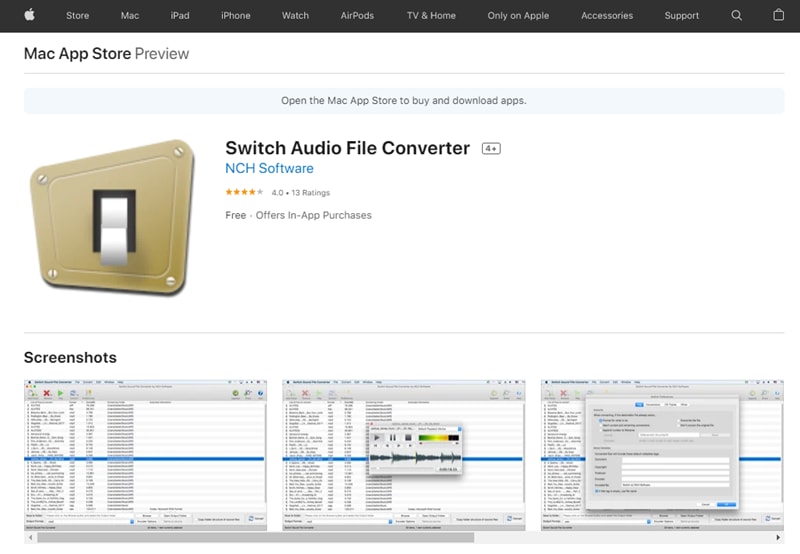Screen dimensions: 800x554
Task: Click the Switch app switch-plate icon
Action: 112,217
